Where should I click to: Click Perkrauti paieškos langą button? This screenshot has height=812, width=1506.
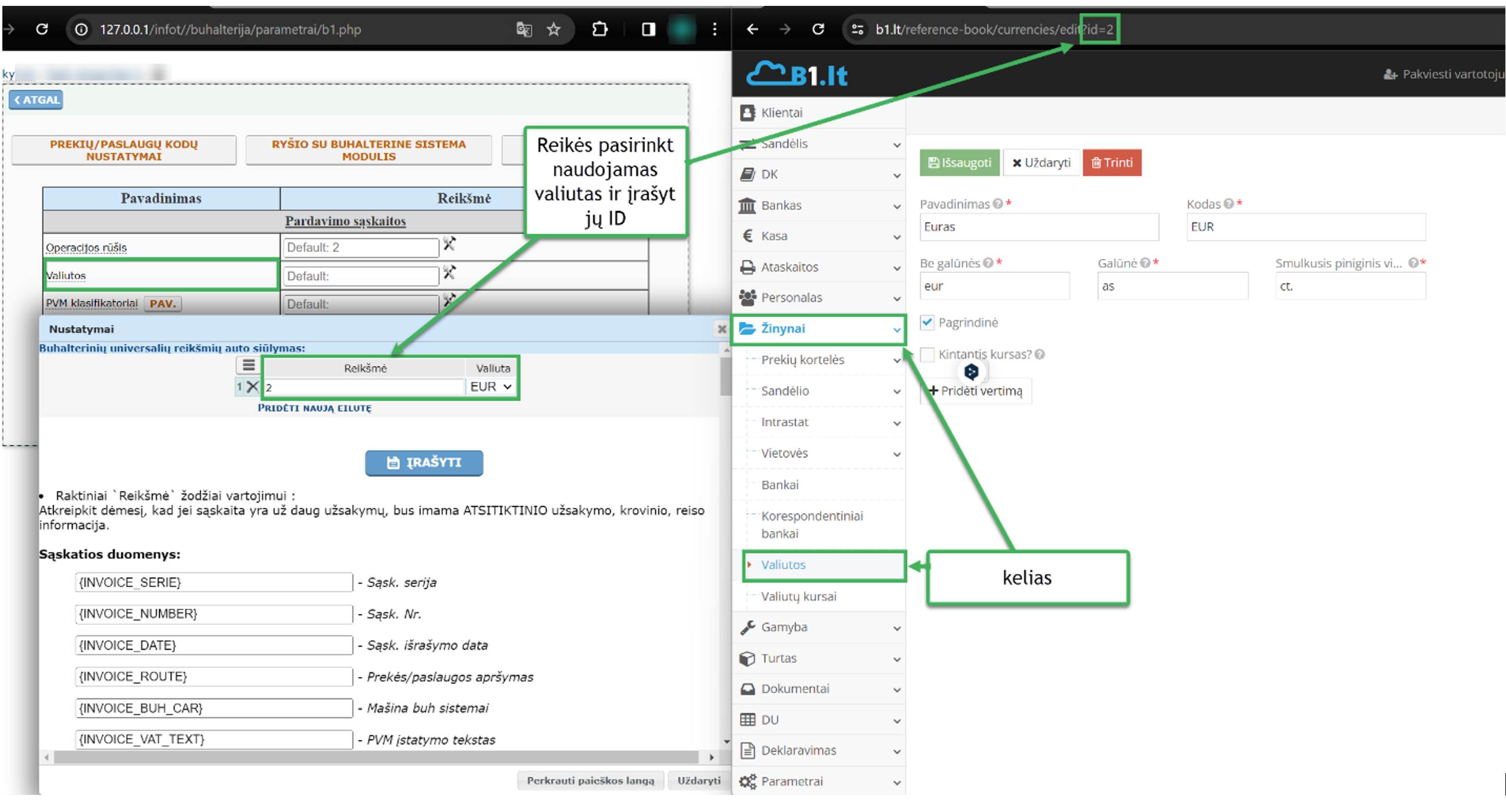tap(591, 780)
